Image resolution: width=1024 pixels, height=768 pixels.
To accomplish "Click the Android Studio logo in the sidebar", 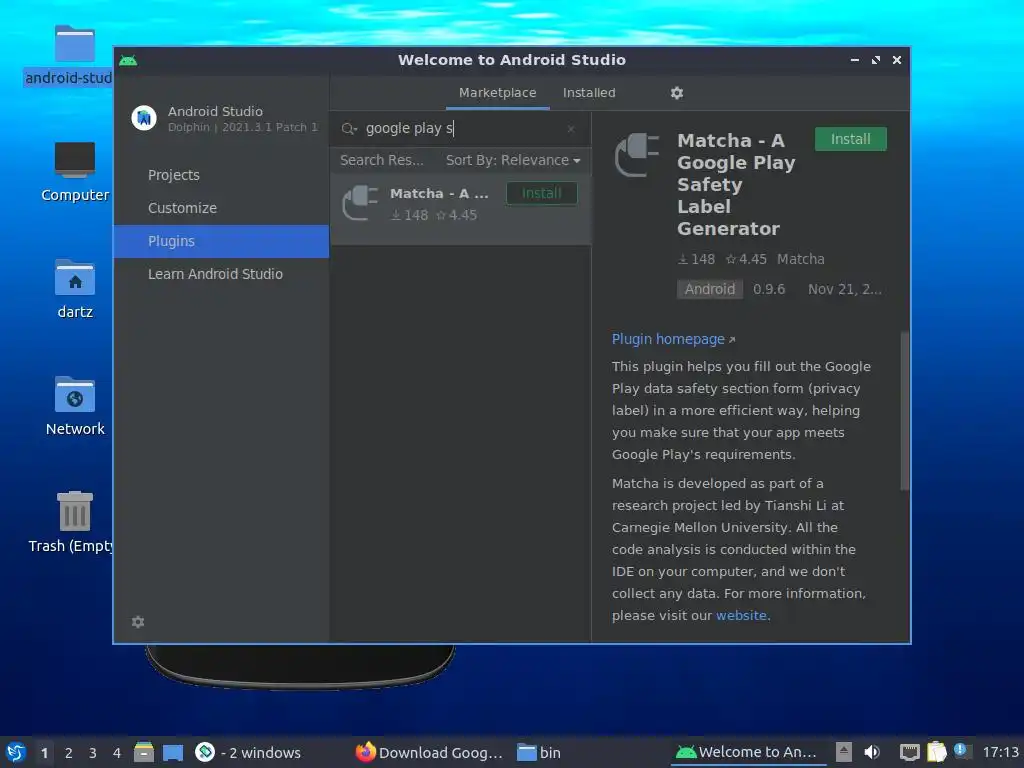I will (144, 118).
